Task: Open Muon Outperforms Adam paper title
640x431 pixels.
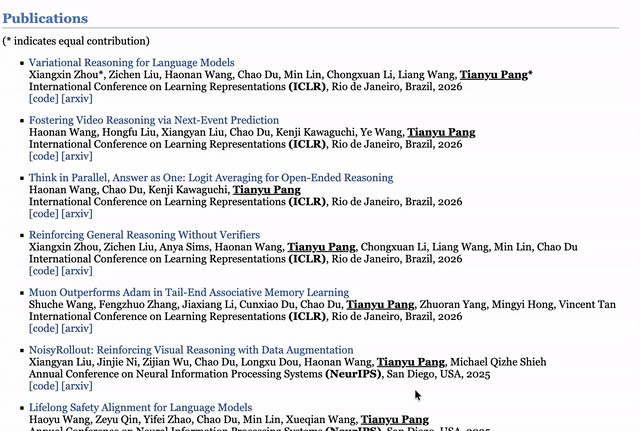Action: (x=188, y=293)
